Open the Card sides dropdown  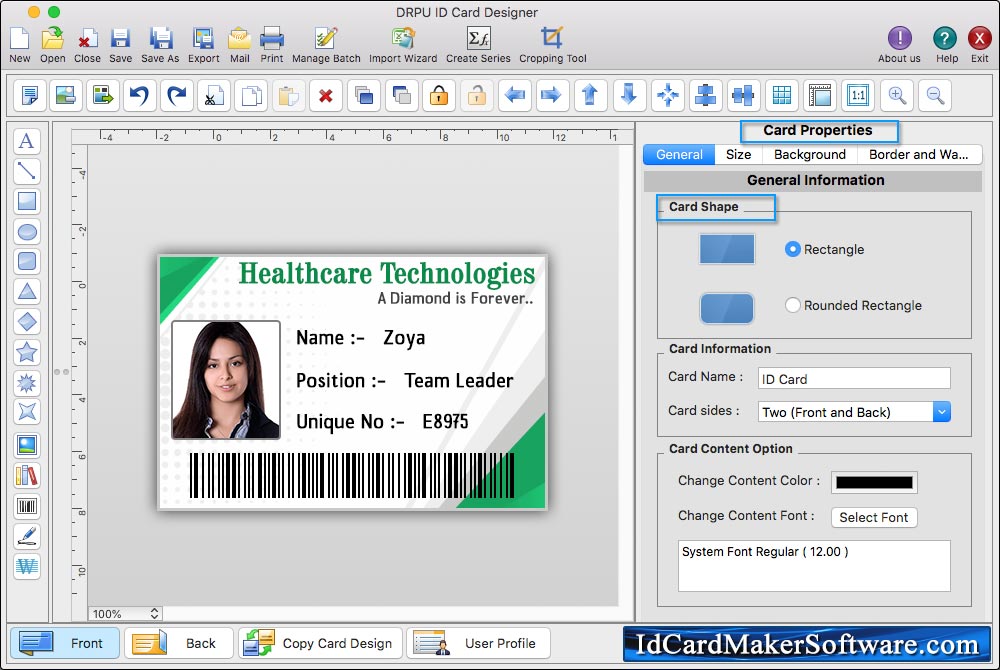(x=941, y=412)
